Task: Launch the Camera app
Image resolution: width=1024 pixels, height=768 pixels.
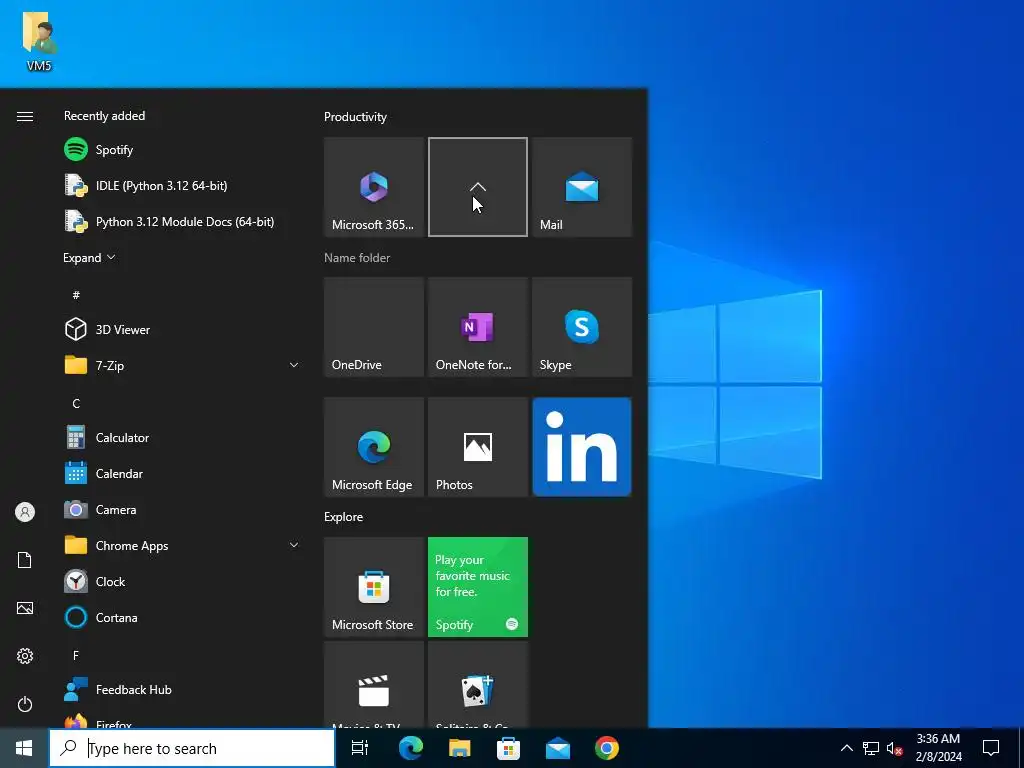Action: tap(181, 509)
